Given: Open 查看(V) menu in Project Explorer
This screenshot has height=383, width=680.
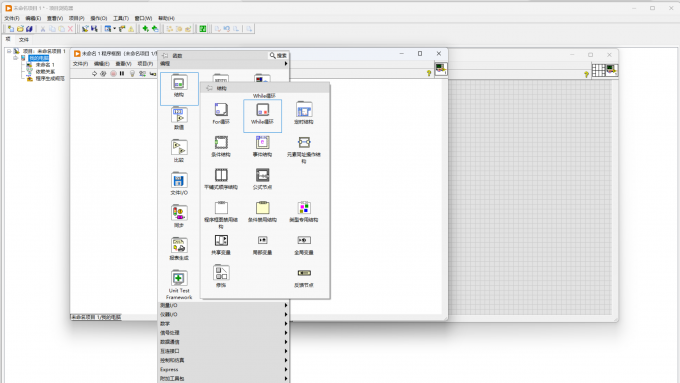Looking at the screenshot, I should (x=55, y=18).
